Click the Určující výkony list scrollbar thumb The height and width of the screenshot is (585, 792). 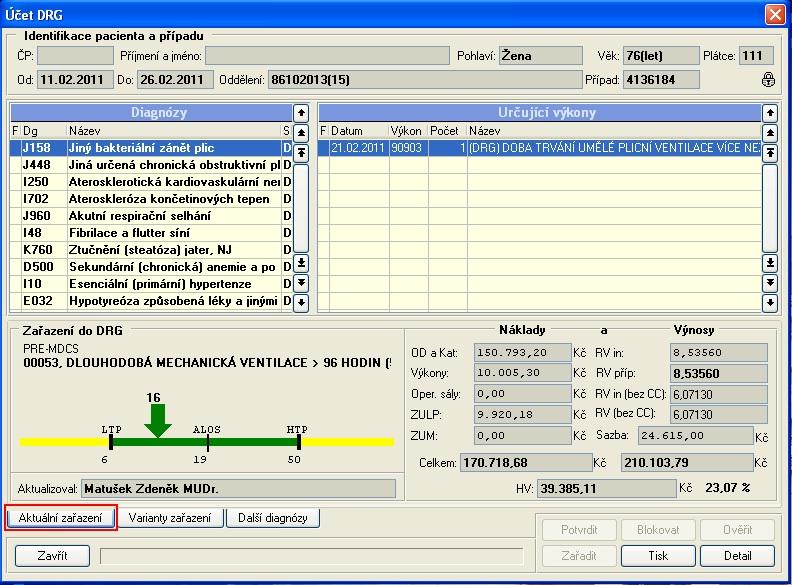click(770, 208)
